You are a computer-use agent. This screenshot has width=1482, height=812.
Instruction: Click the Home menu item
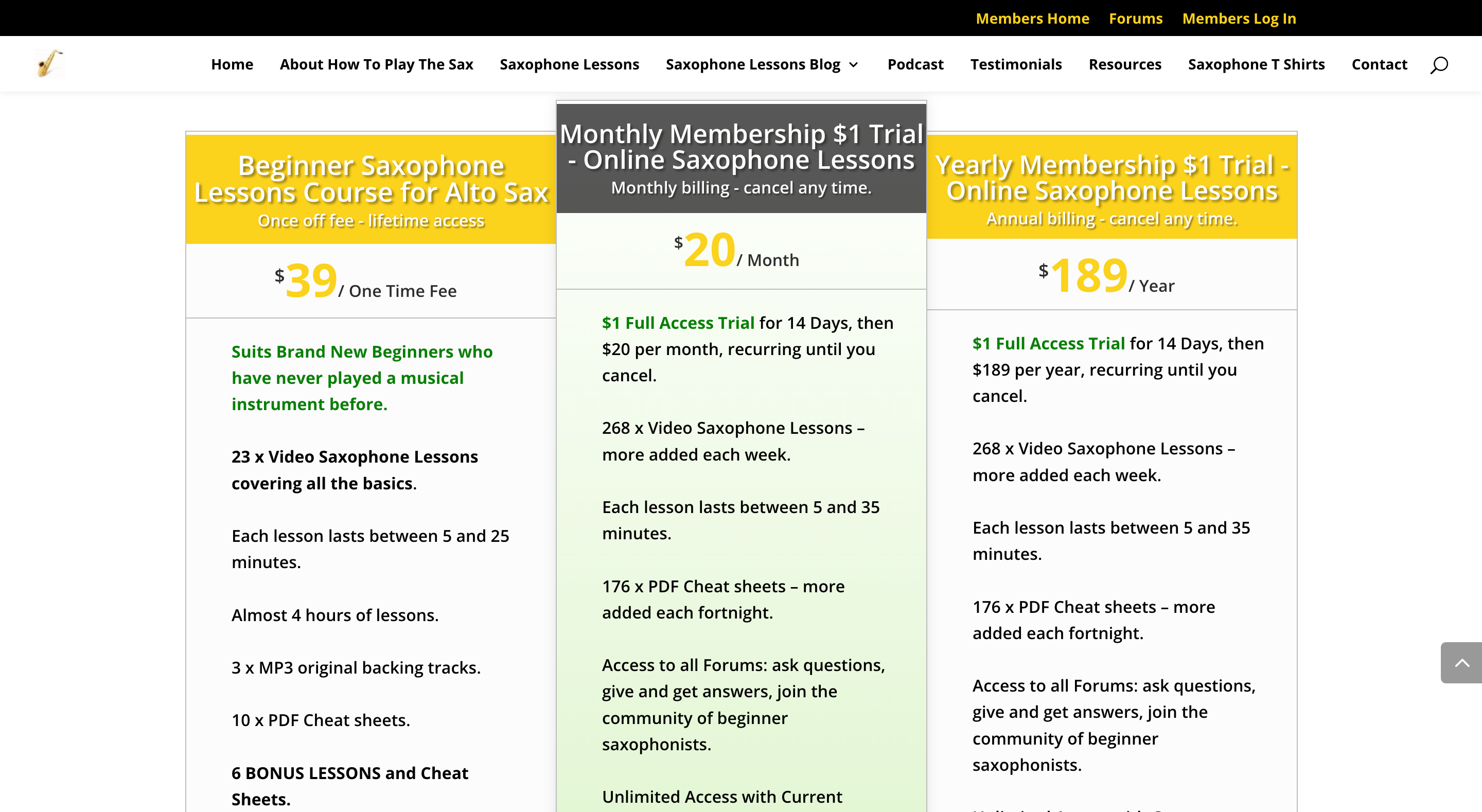click(x=231, y=64)
